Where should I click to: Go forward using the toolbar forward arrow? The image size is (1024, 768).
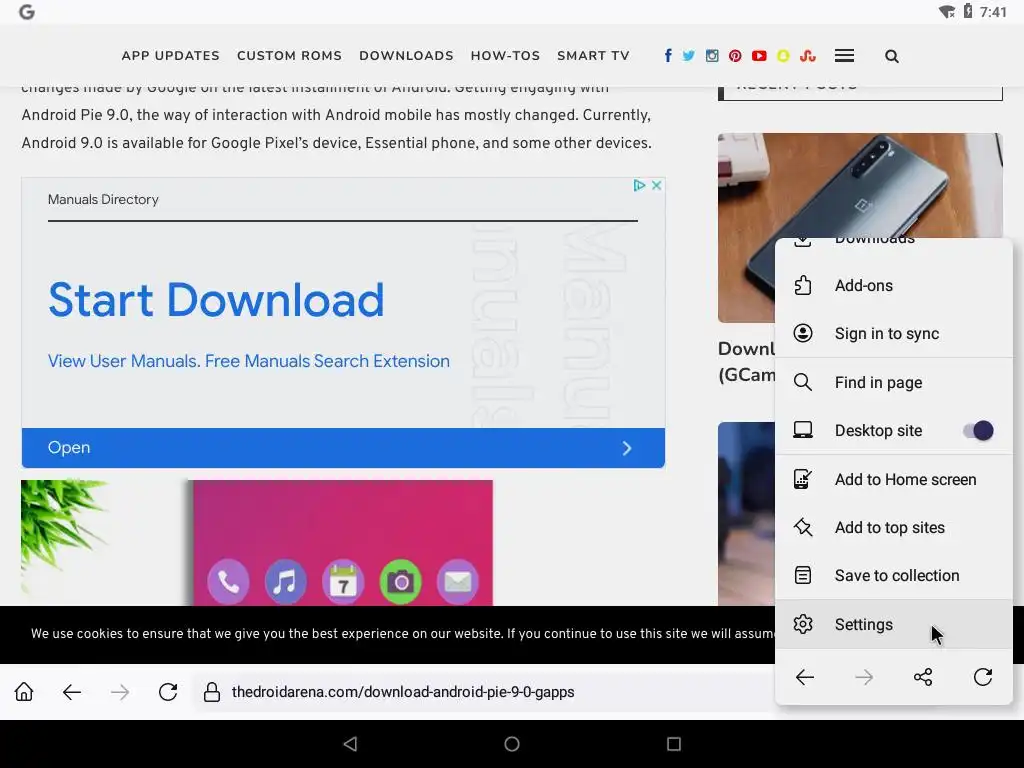click(120, 692)
